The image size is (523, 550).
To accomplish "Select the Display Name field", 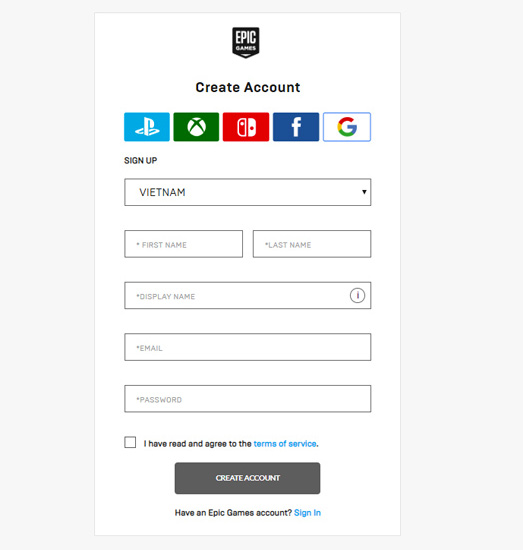I will (248, 295).
